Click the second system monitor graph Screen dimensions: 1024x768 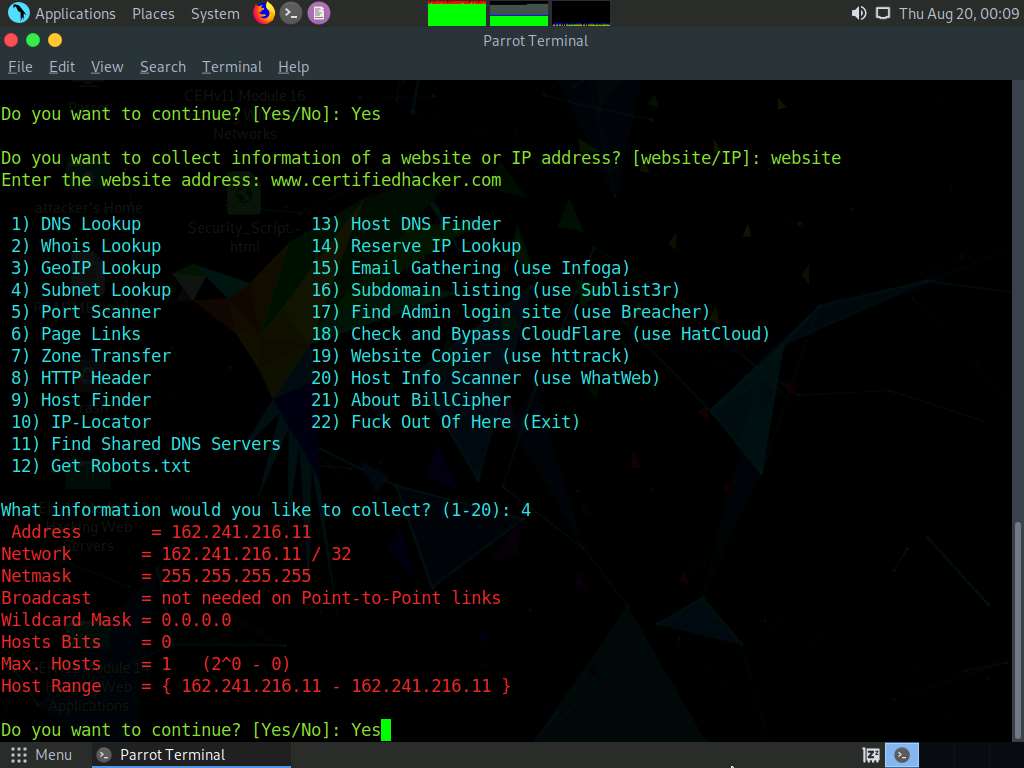tap(519, 13)
